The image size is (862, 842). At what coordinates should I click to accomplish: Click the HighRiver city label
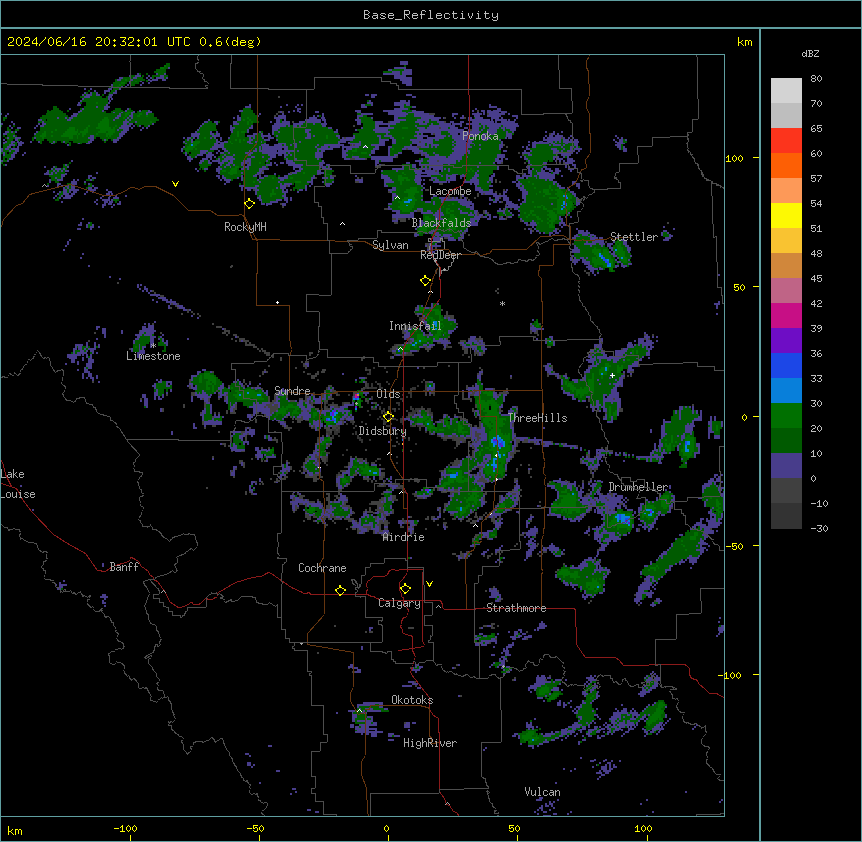[x=430, y=743]
